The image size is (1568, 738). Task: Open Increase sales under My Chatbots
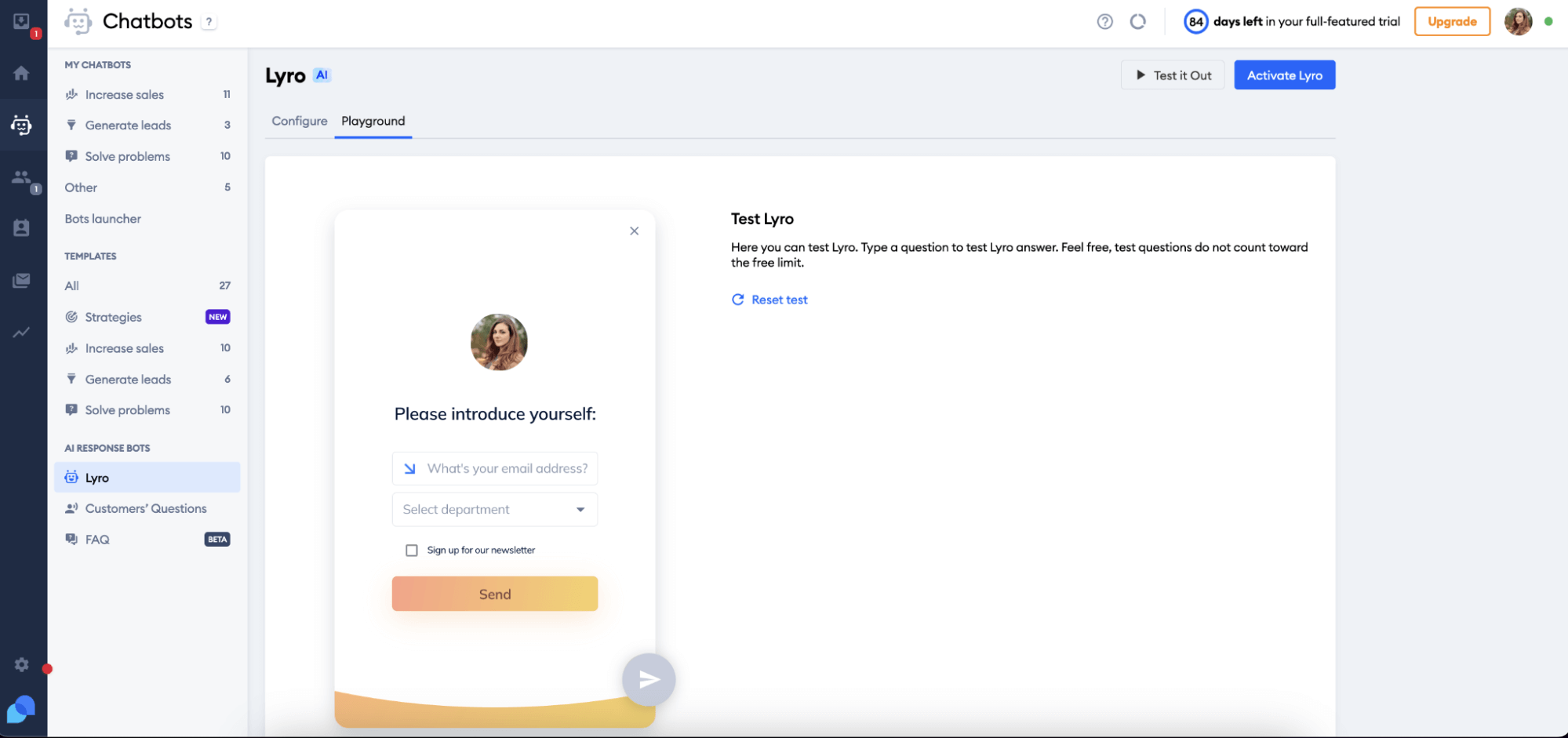point(147,95)
